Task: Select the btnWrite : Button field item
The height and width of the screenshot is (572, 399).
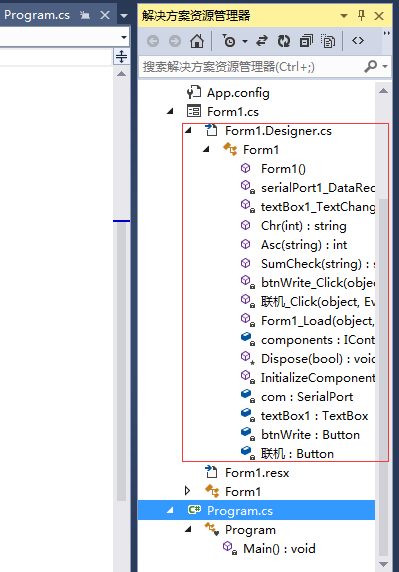Action: pyautogui.click(x=310, y=434)
